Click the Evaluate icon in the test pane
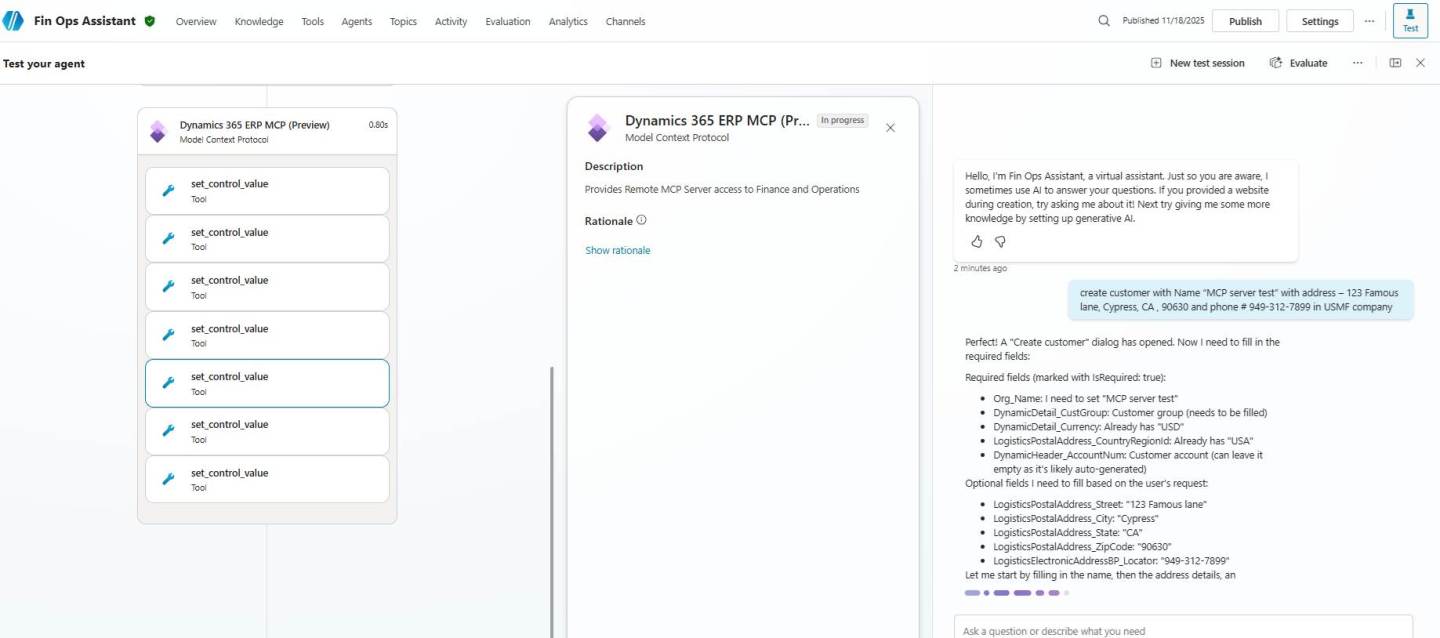Screen dimensions: 1440x638 point(1277,62)
